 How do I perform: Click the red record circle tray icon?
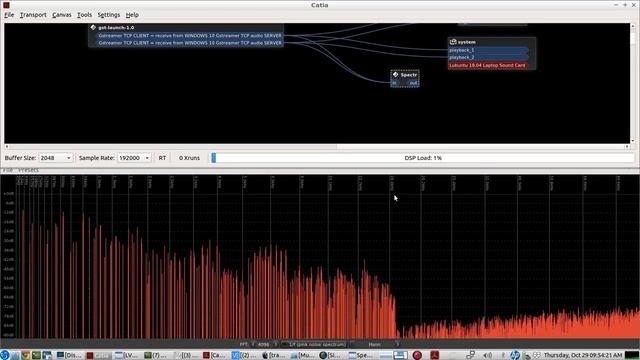click(x=417, y=355)
